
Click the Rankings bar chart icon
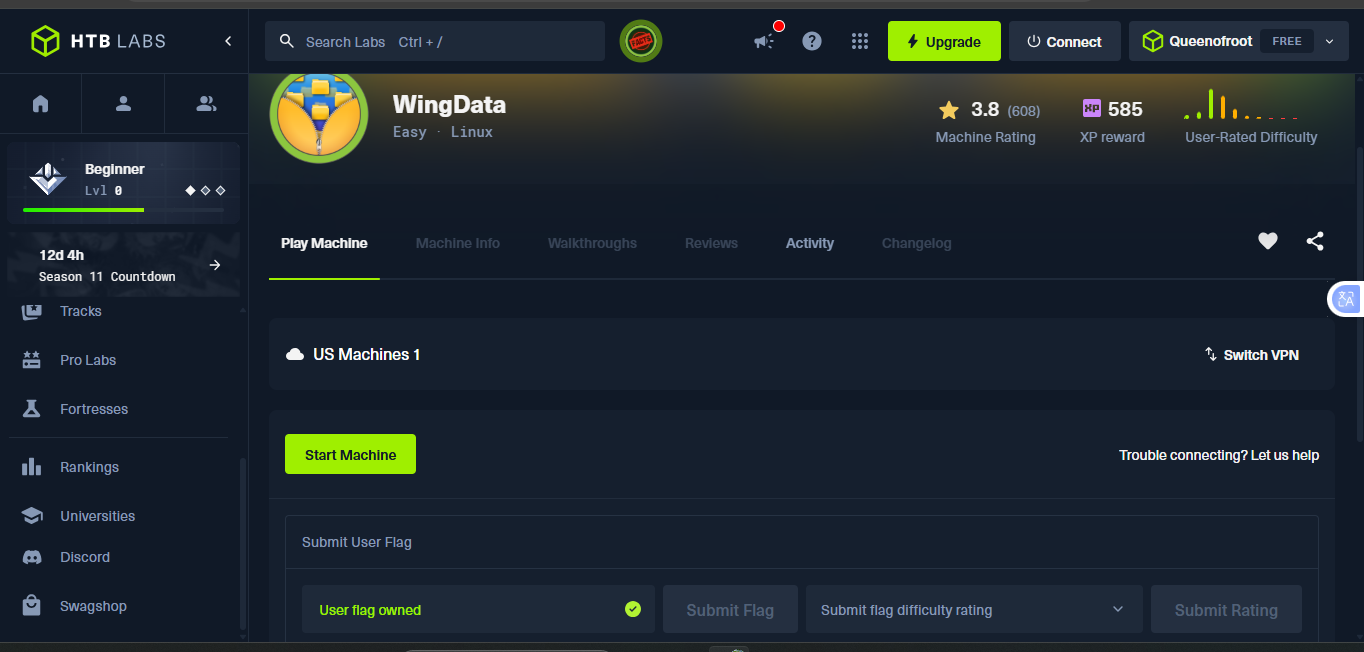[32, 467]
